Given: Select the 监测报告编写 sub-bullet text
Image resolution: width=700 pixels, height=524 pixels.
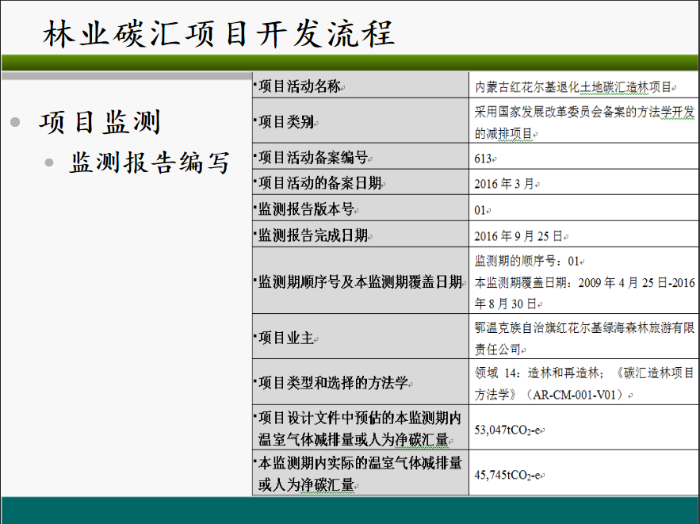Looking at the screenshot, I should pyautogui.click(x=150, y=163).
